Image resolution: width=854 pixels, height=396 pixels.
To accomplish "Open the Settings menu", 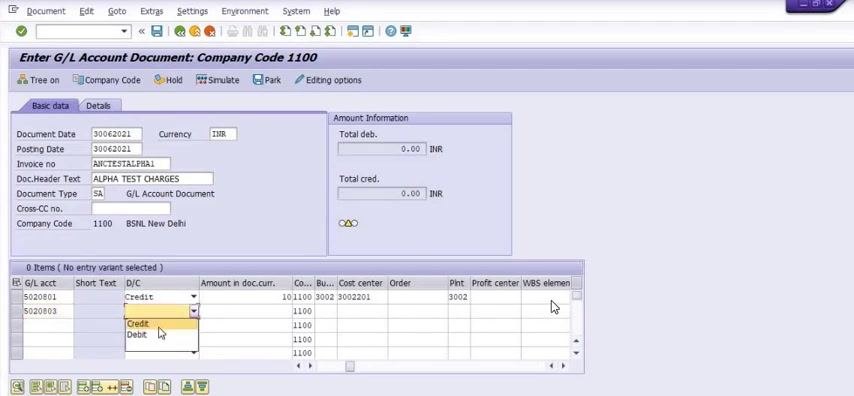I will pyautogui.click(x=192, y=11).
